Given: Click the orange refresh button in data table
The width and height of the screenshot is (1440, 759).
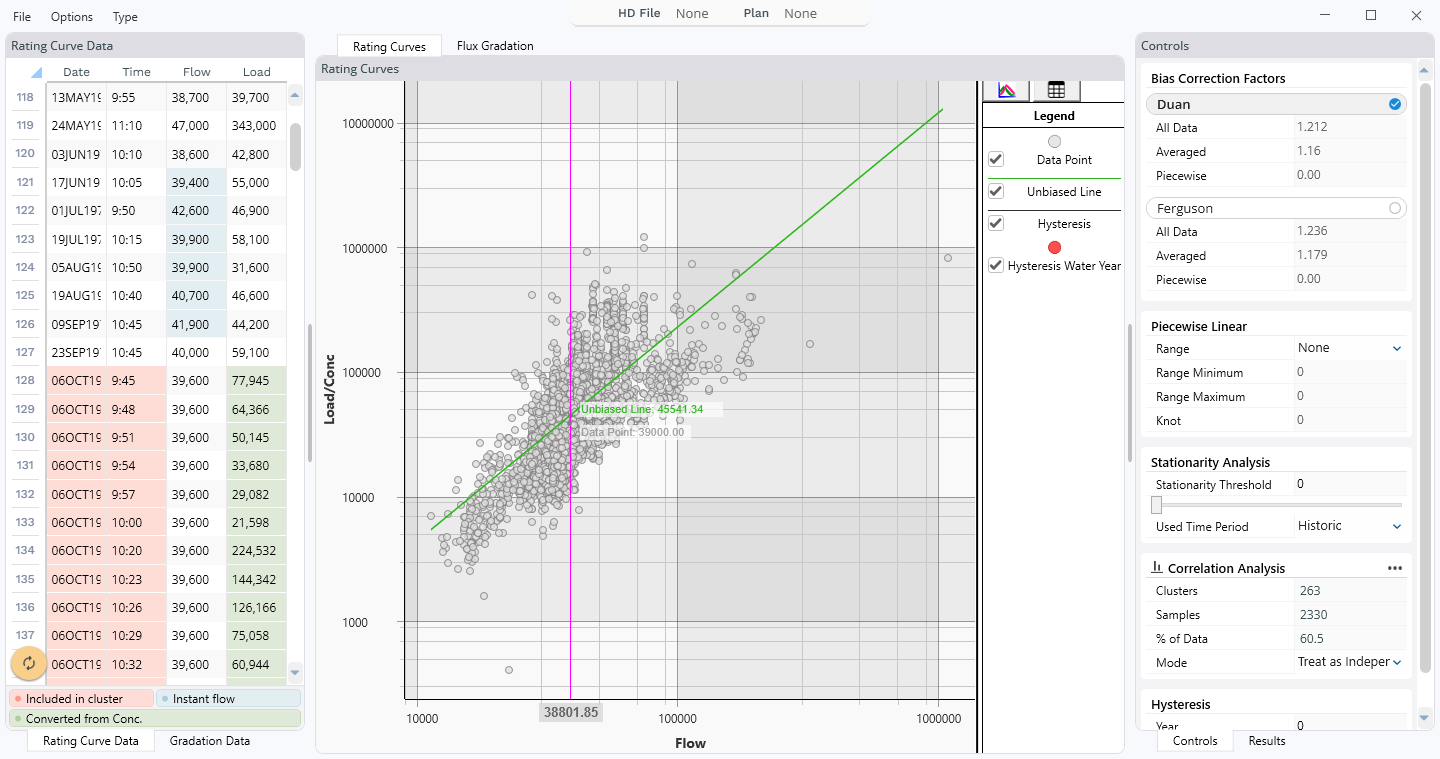Looking at the screenshot, I should pyautogui.click(x=29, y=663).
